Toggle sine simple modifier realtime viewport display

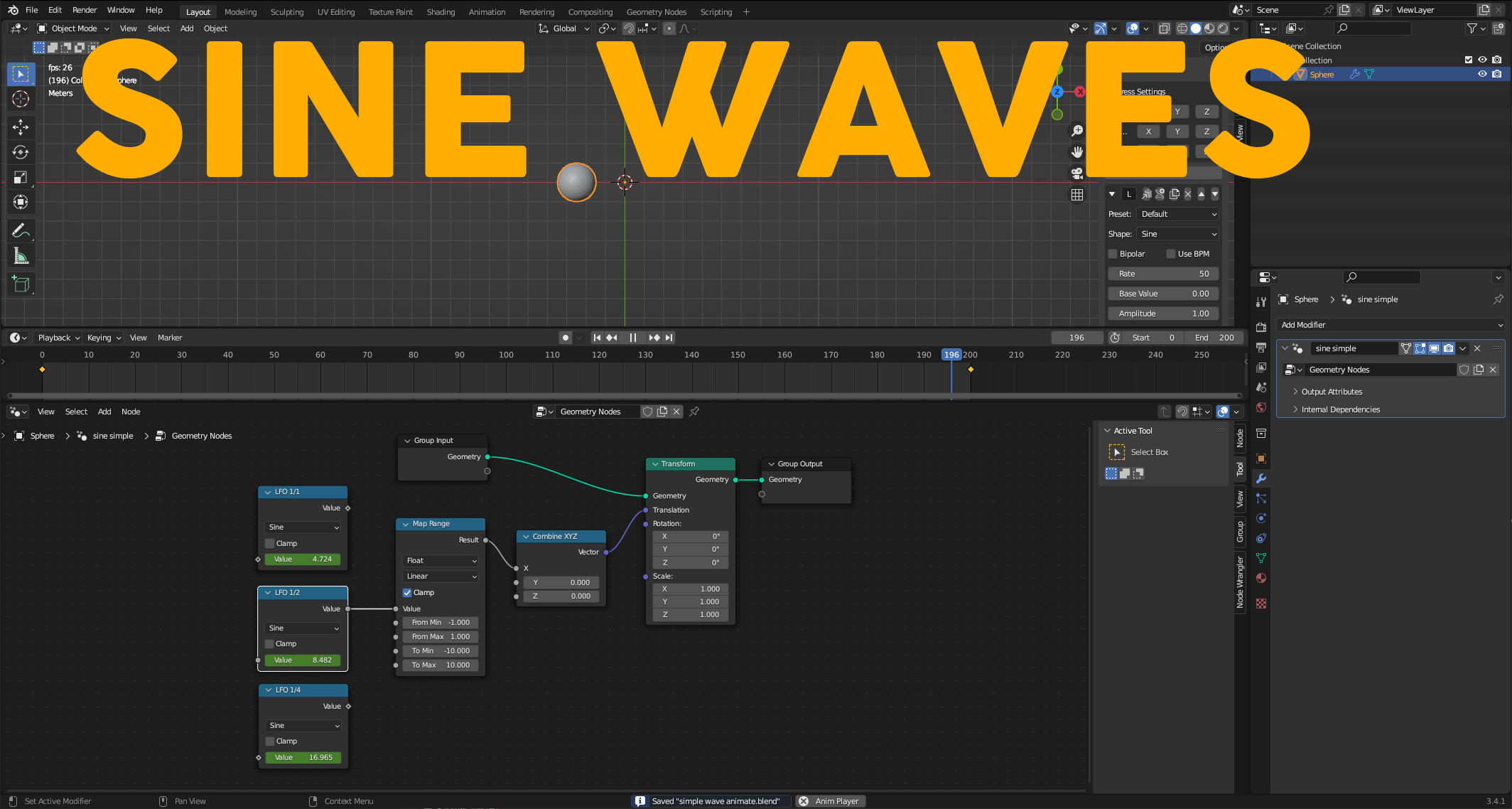point(1434,348)
